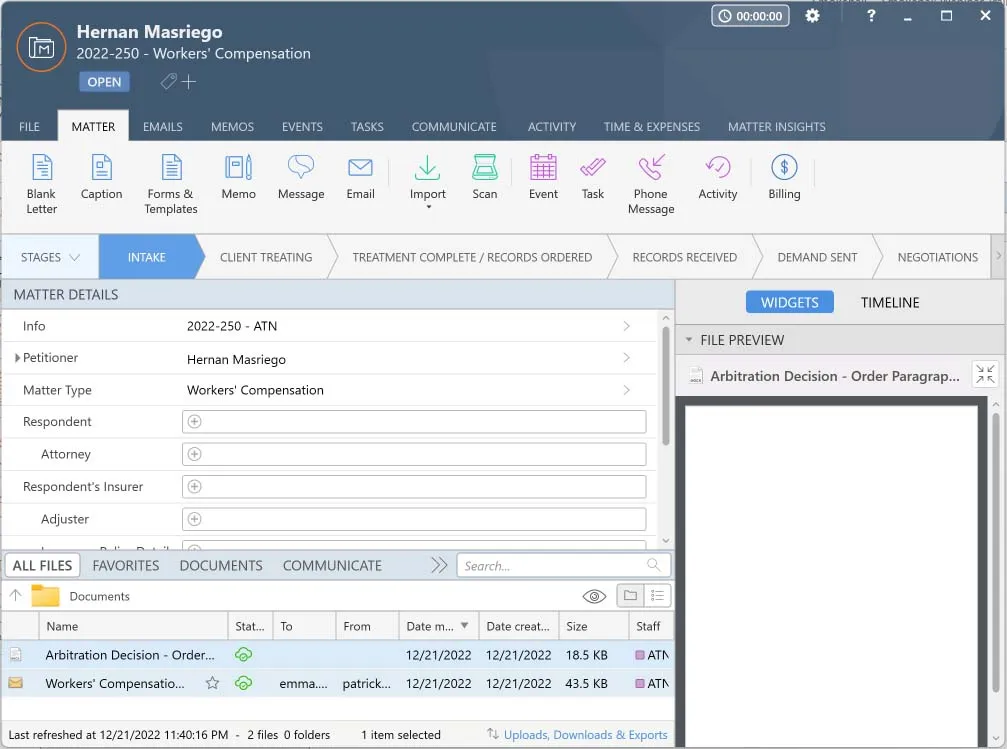Start the 00:00:00 timer
Viewport: 1007px width, 749px height.
[750, 16]
